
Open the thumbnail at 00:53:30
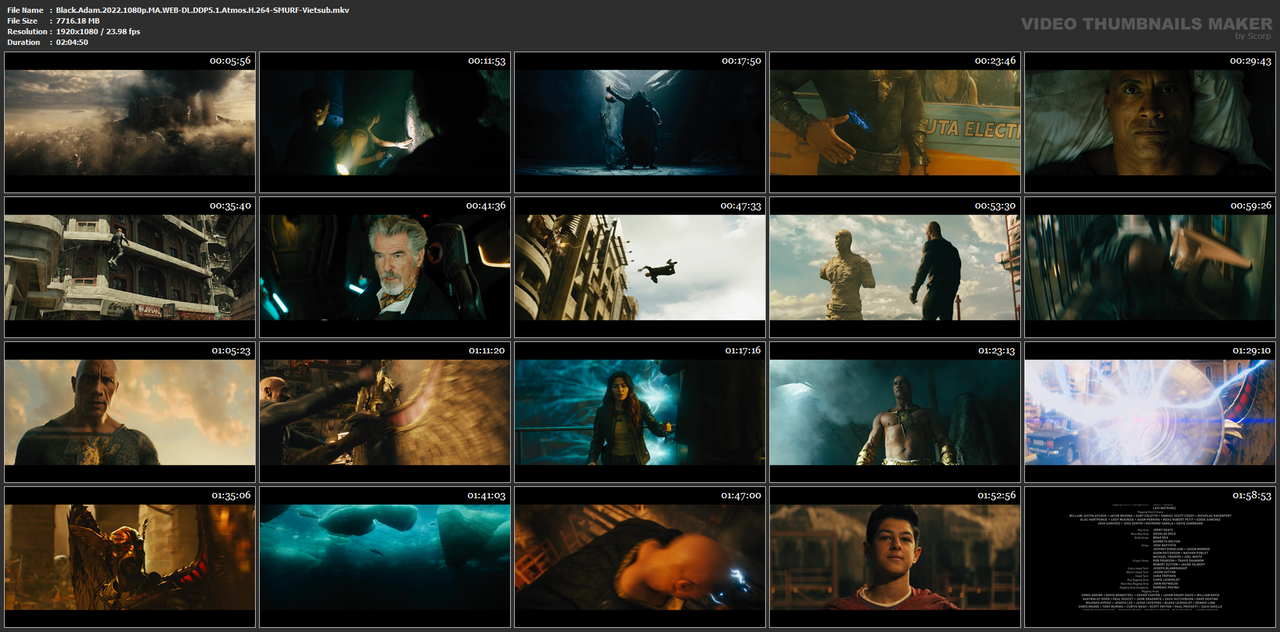(895, 267)
